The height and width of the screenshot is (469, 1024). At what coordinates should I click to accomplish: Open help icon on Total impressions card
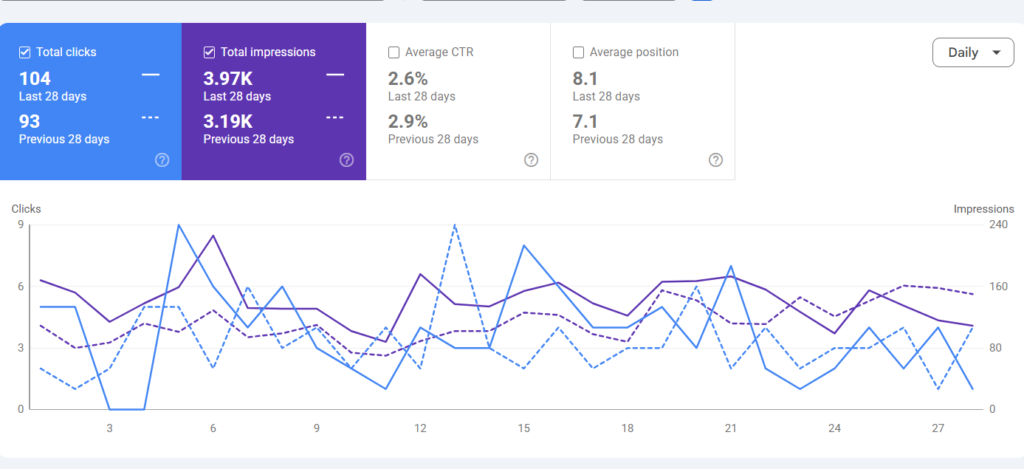click(x=347, y=160)
